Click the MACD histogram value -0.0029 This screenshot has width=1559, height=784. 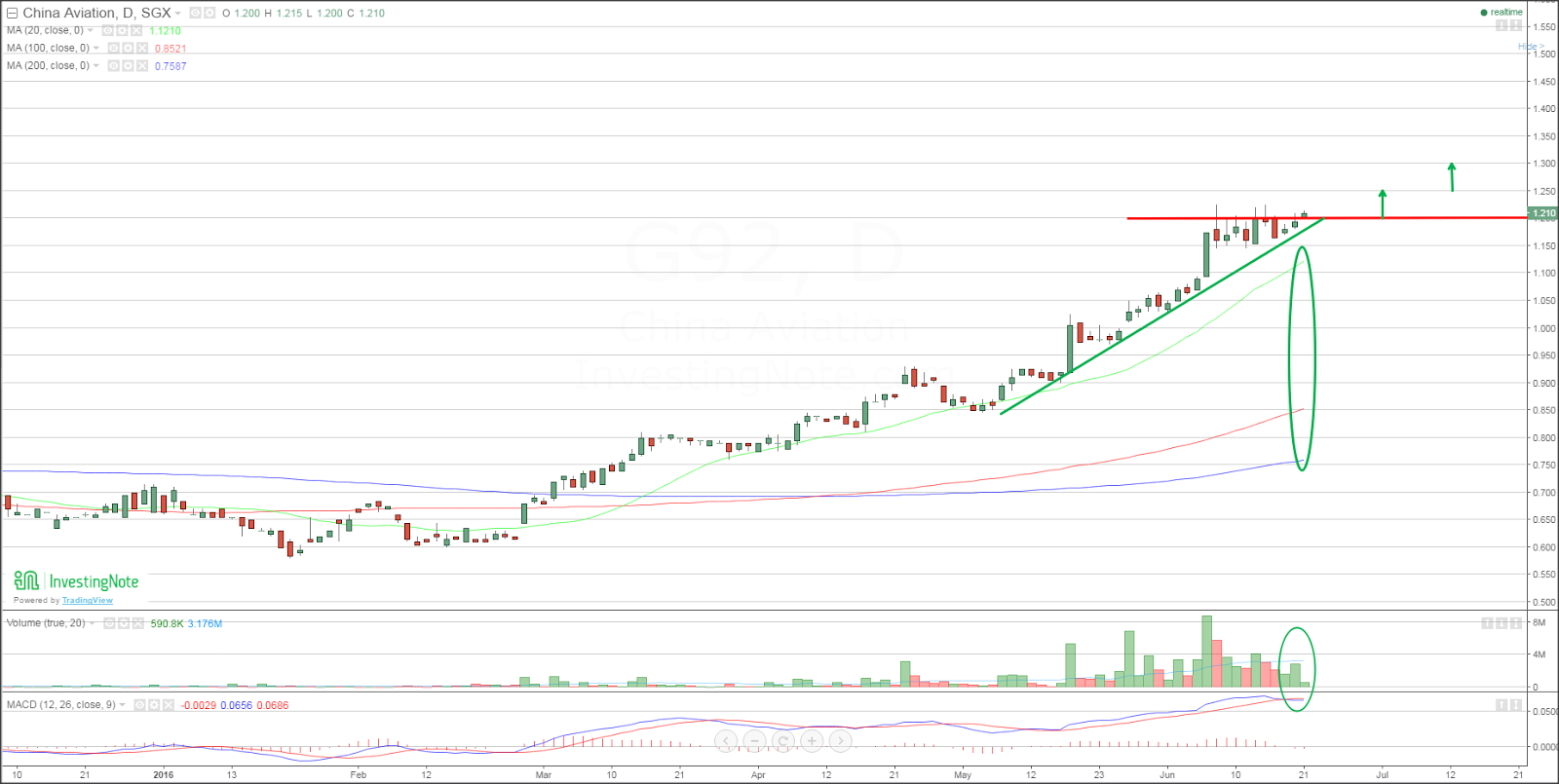click(199, 705)
